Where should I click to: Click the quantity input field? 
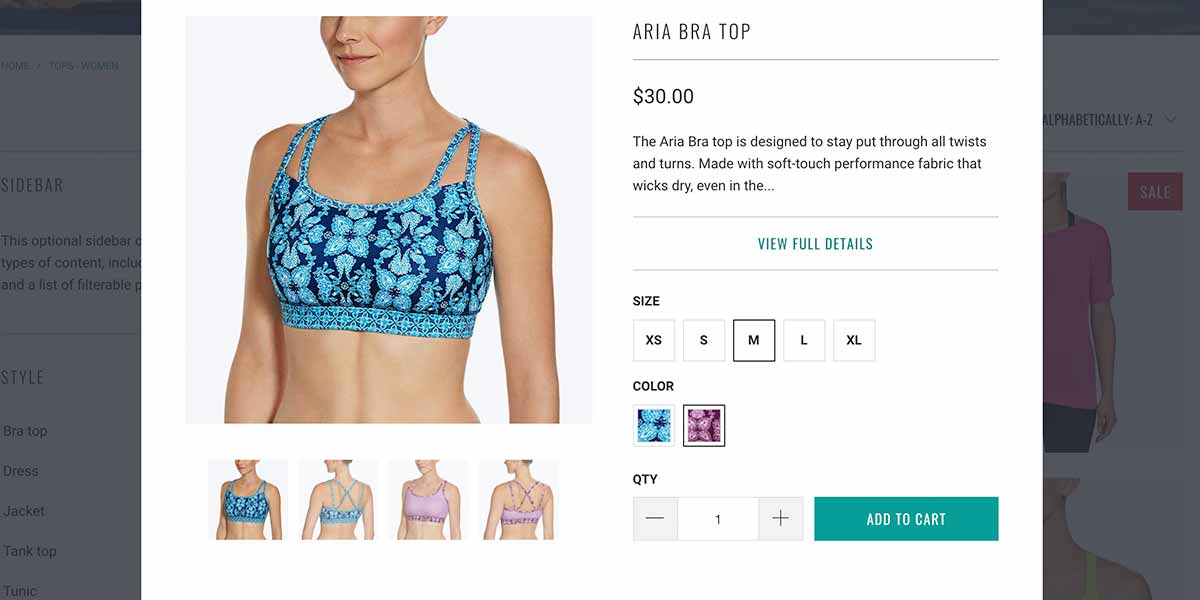click(718, 519)
